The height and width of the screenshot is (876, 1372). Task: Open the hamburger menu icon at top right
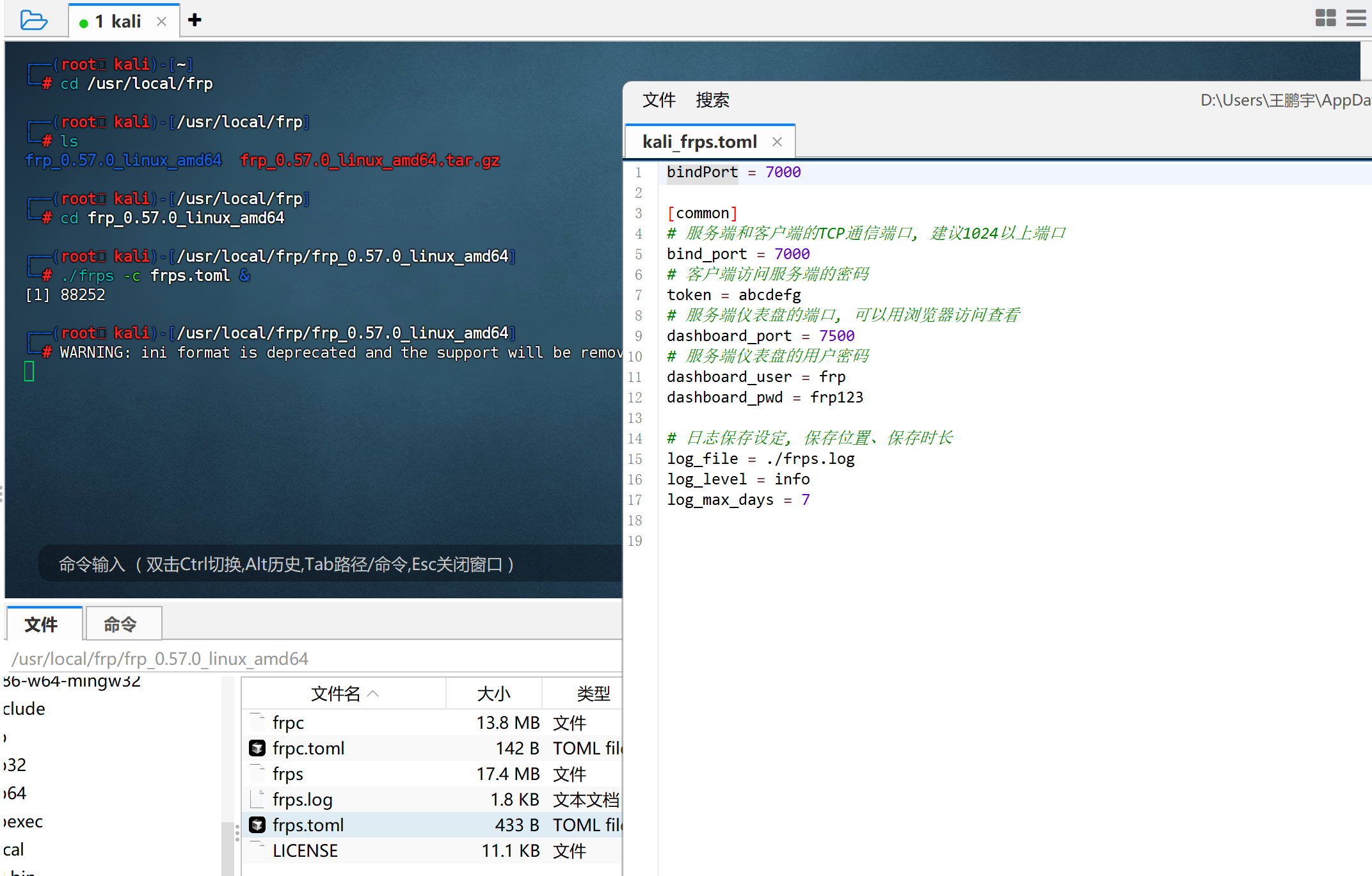click(1356, 18)
